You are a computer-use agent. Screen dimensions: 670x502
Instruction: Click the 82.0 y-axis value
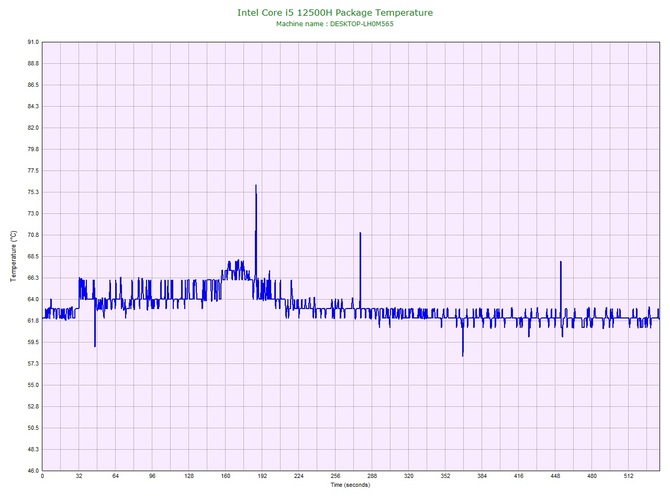33,128
